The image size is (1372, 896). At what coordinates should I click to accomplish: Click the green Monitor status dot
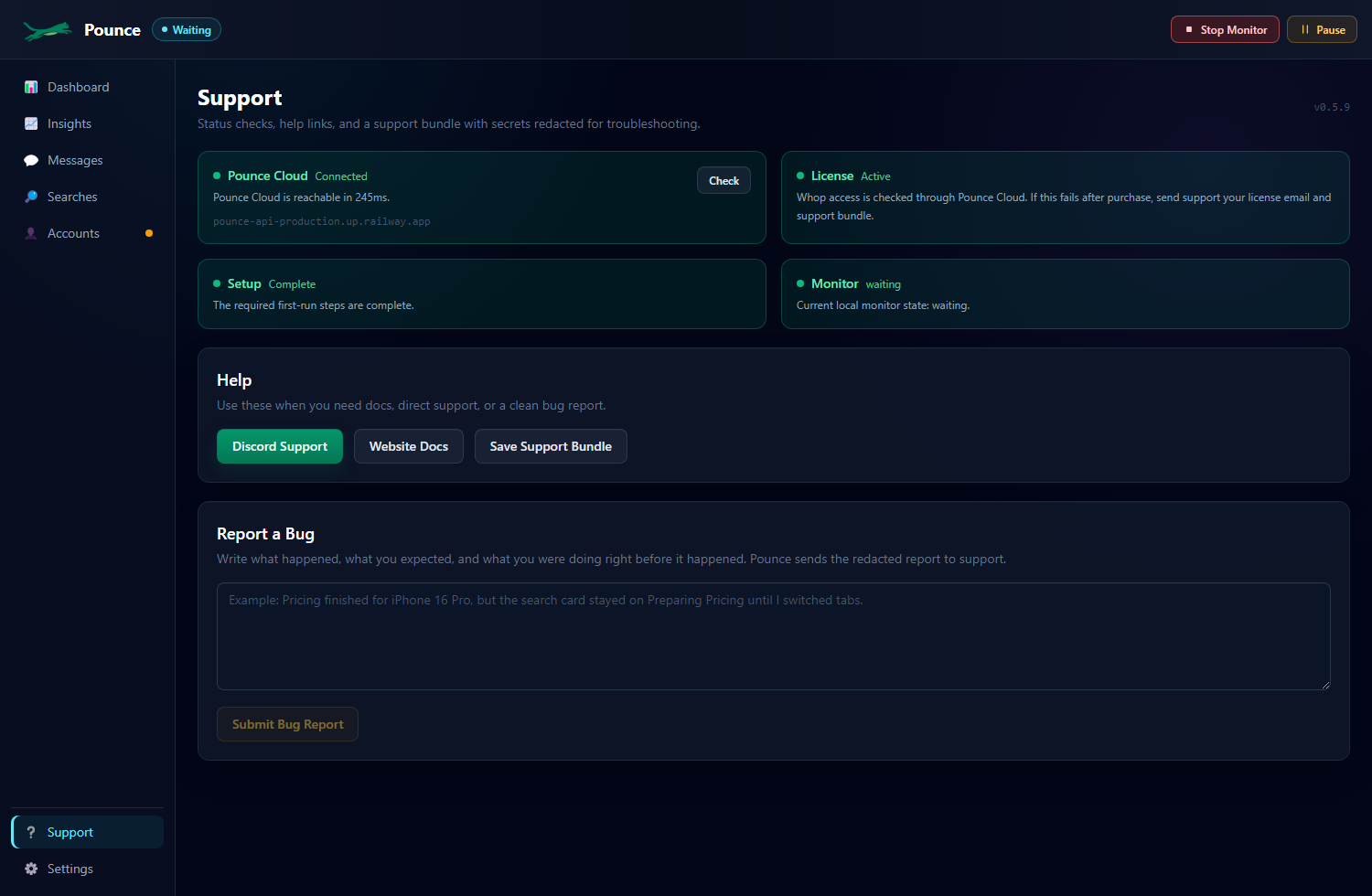point(800,283)
